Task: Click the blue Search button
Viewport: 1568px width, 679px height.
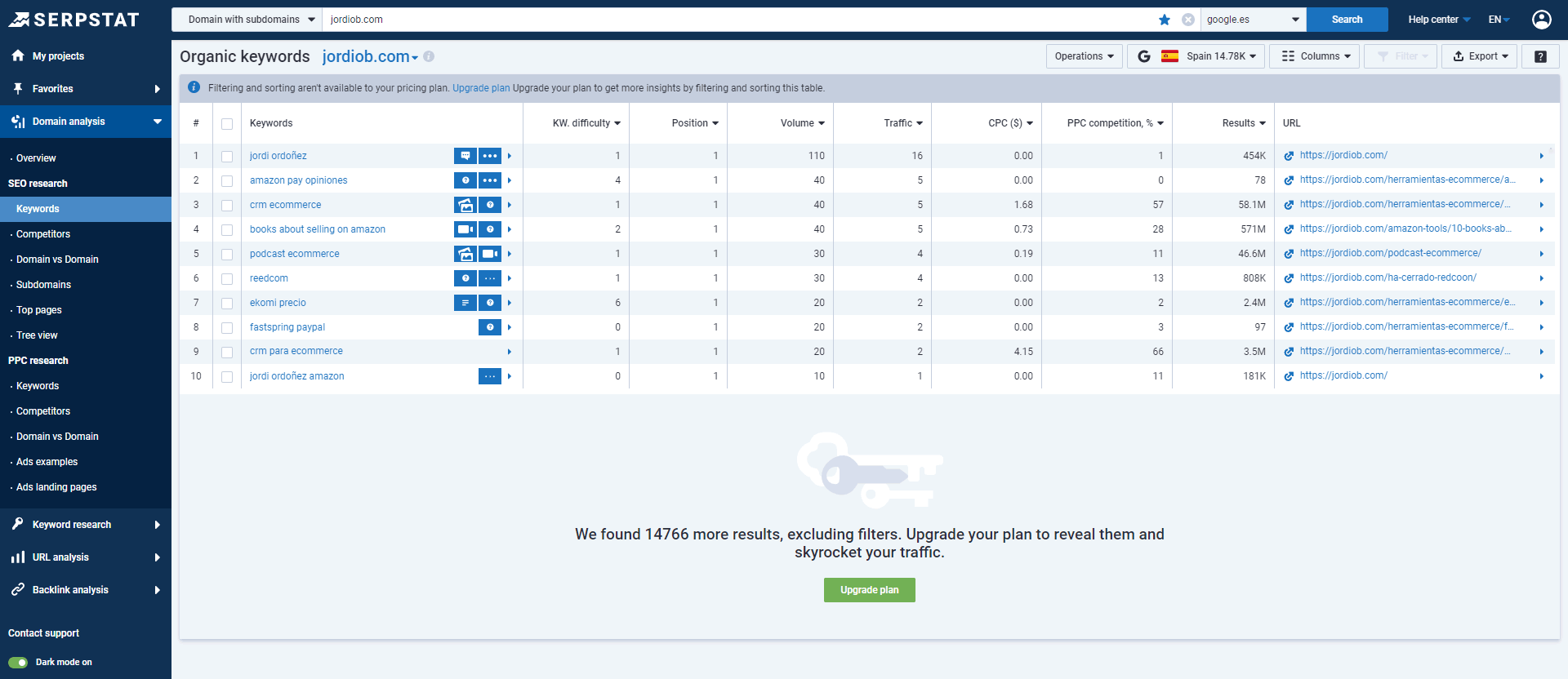Action: tap(1347, 20)
